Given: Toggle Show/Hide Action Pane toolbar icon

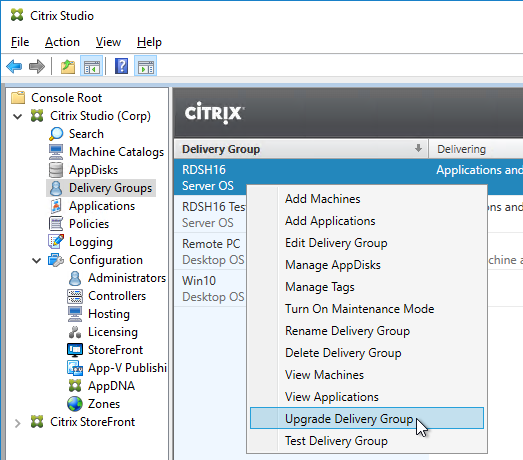Looking at the screenshot, I should pyautogui.click(x=145, y=66).
